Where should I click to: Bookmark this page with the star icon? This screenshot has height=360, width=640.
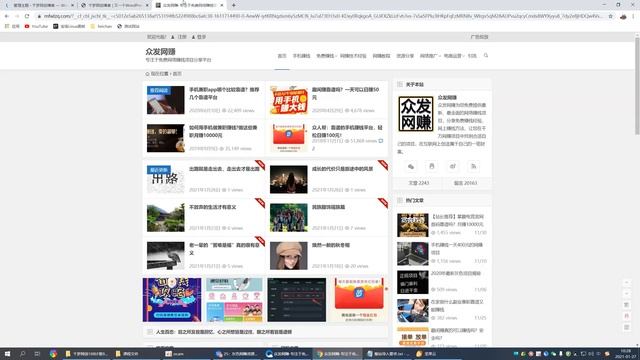611,16
